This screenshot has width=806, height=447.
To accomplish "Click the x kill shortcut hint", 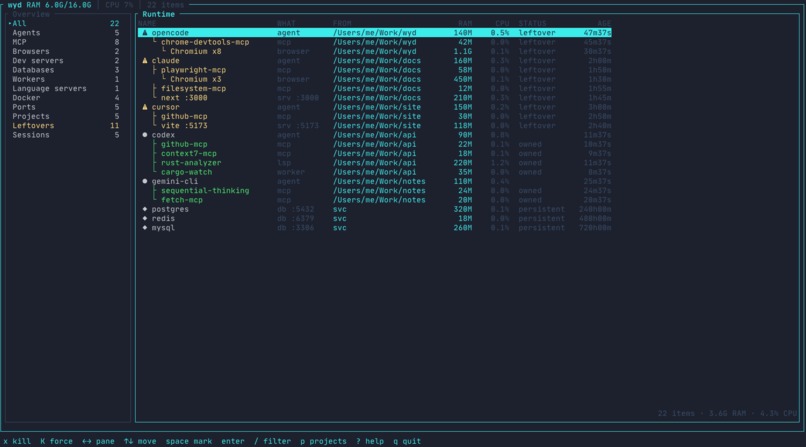I will click(17, 441).
